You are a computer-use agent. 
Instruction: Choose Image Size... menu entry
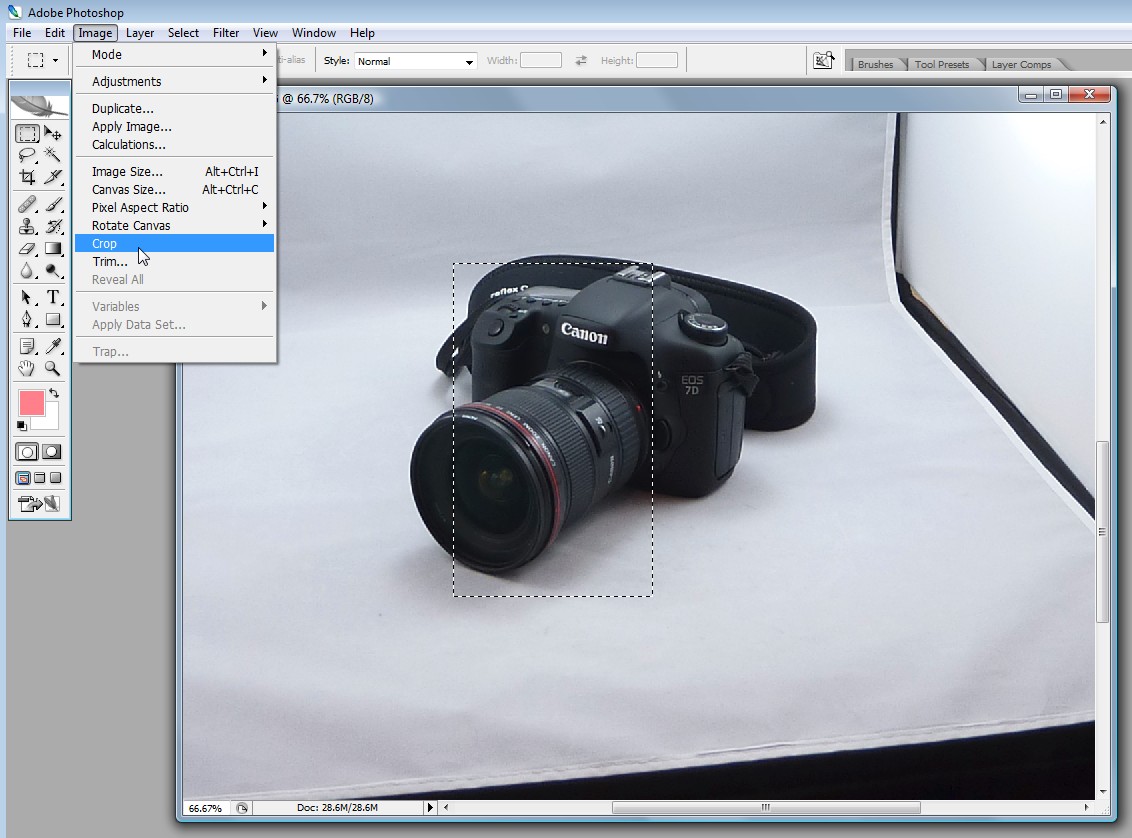[174, 171]
